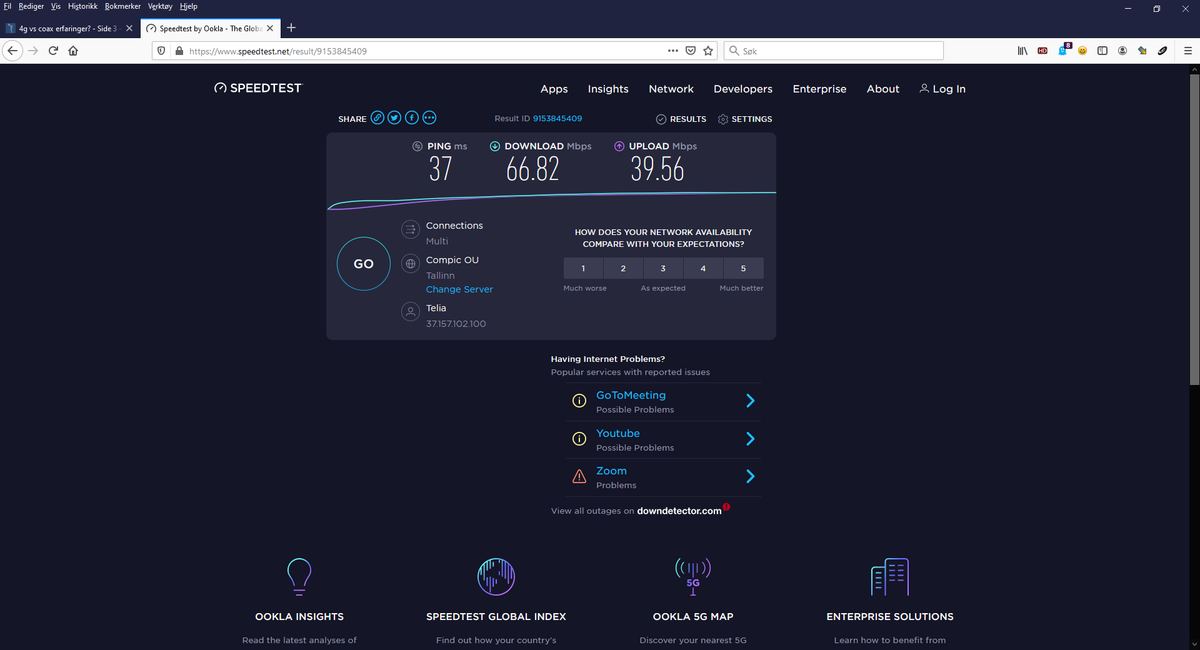Screen dimensions: 1200x650
Task: Click the Connections Multi icon
Action: click(x=409, y=229)
